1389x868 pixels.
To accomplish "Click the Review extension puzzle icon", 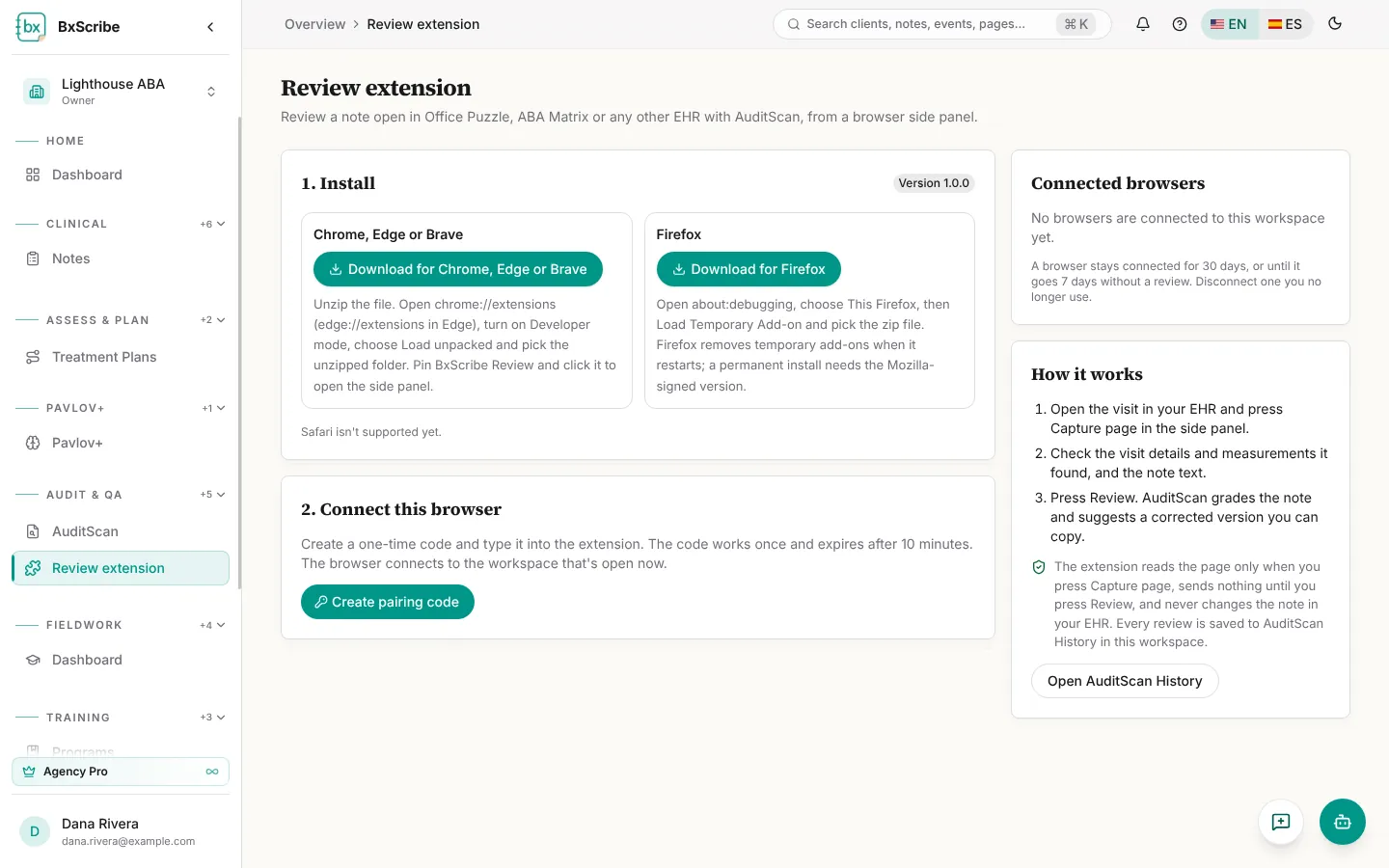I will click(33, 568).
